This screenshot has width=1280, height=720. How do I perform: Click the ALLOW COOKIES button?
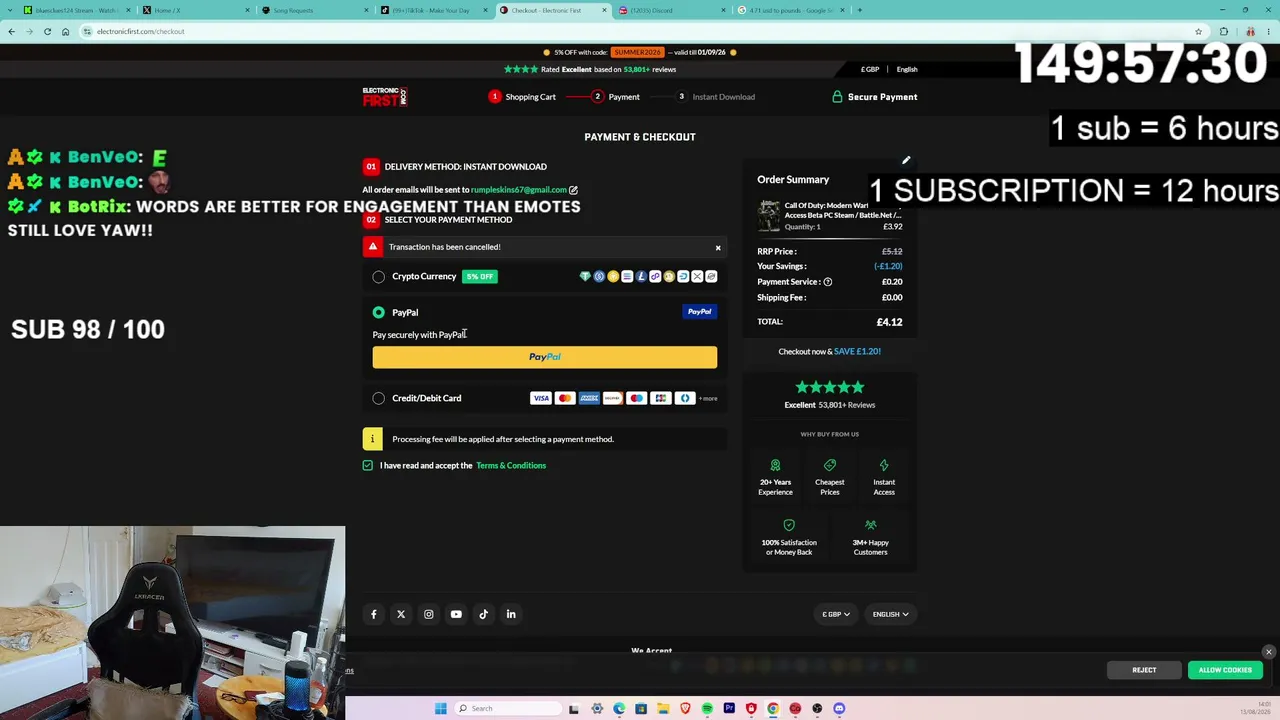tap(1225, 670)
